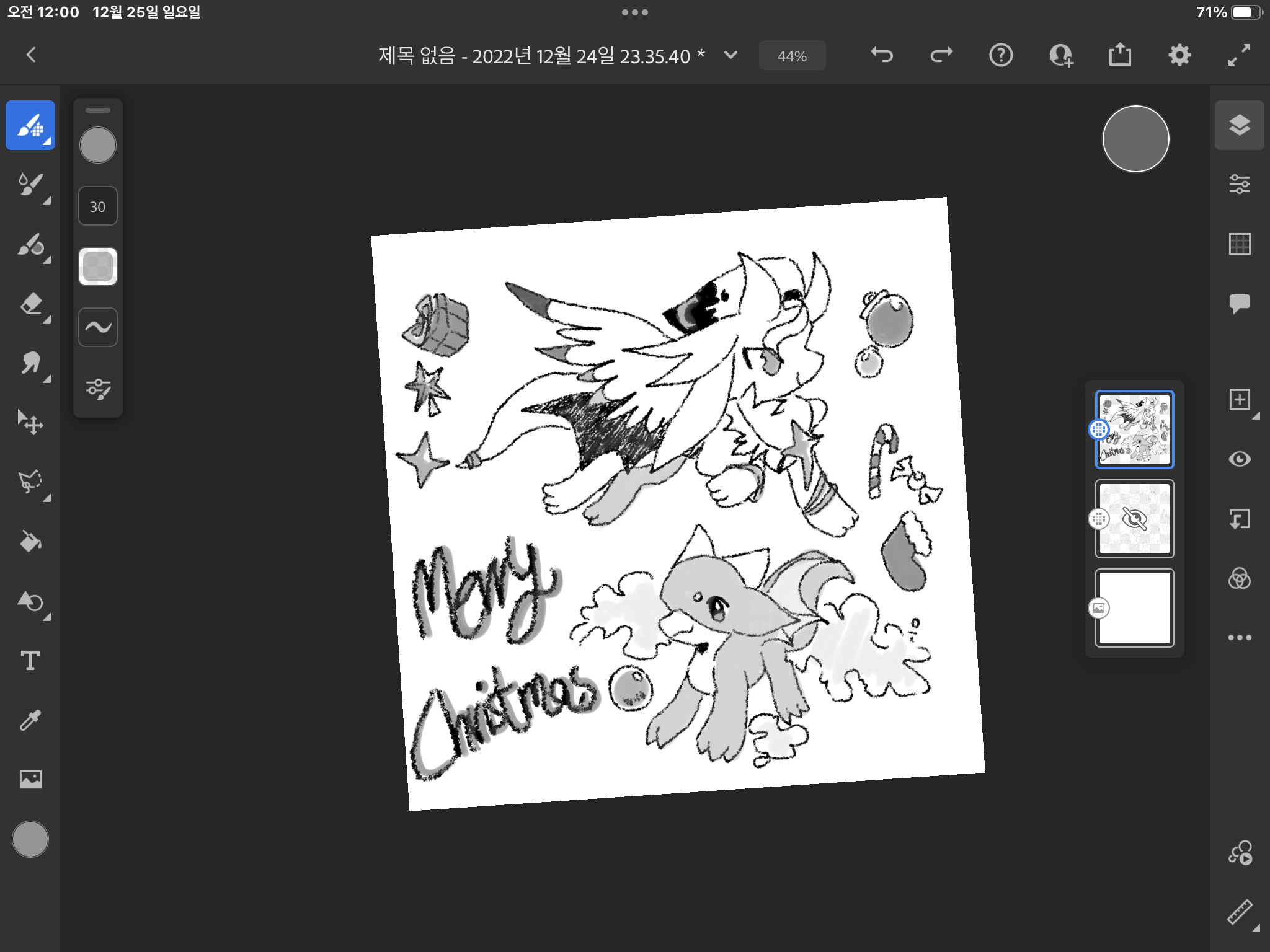Tap the handle of tool options panel
Viewport: 1270px width, 952px height.
tap(98, 110)
